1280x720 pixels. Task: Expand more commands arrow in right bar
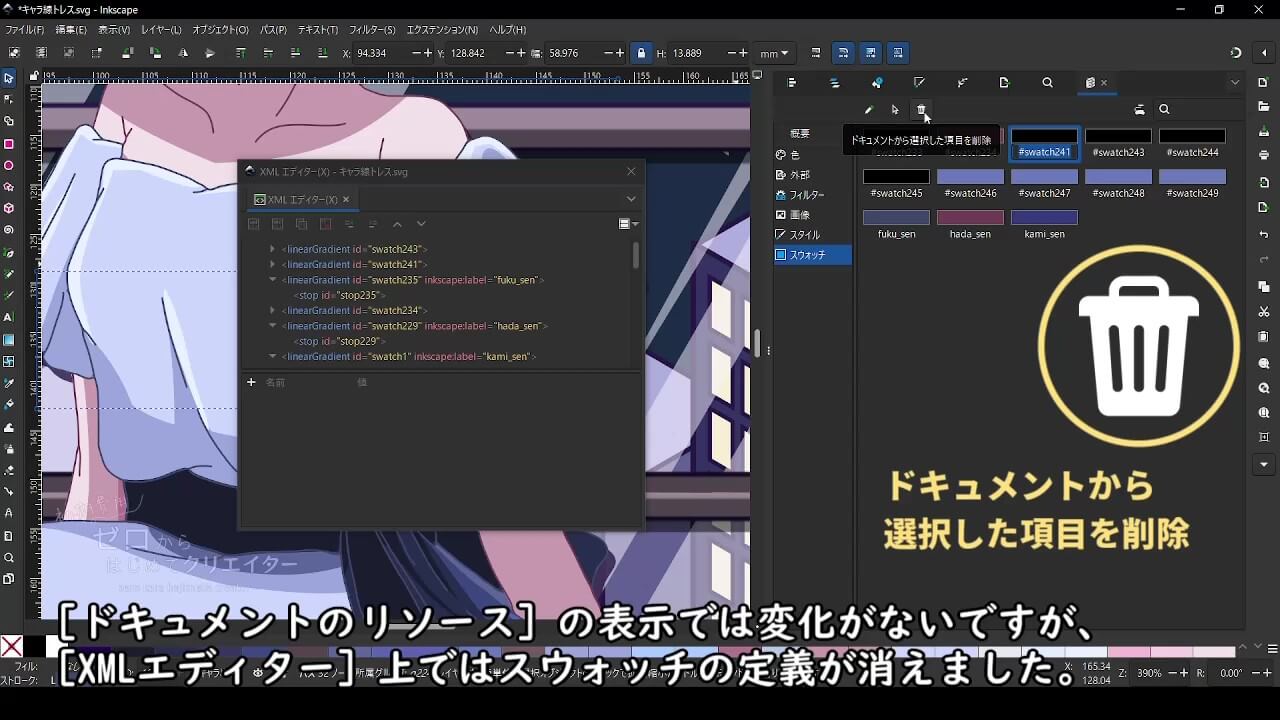[x=1264, y=464]
